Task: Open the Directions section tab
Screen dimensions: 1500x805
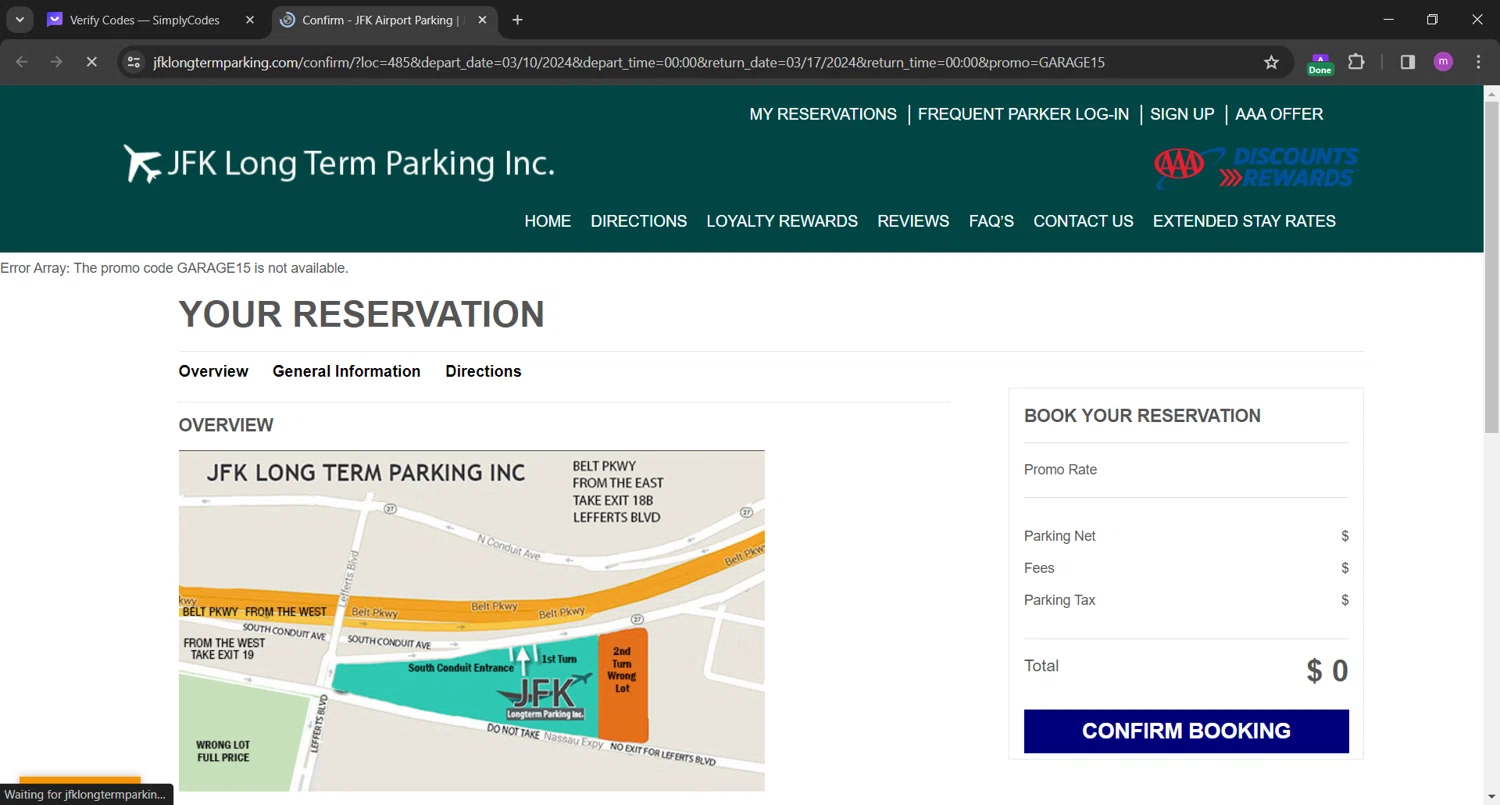Action: tap(483, 371)
